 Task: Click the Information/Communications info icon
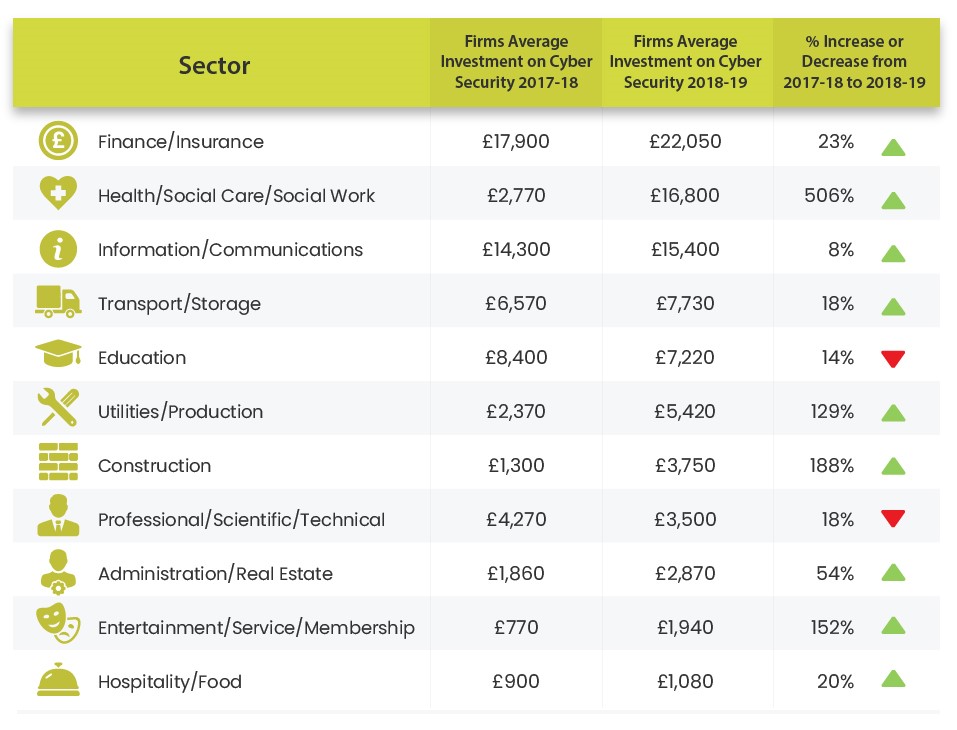pyautogui.click(x=58, y=249)
